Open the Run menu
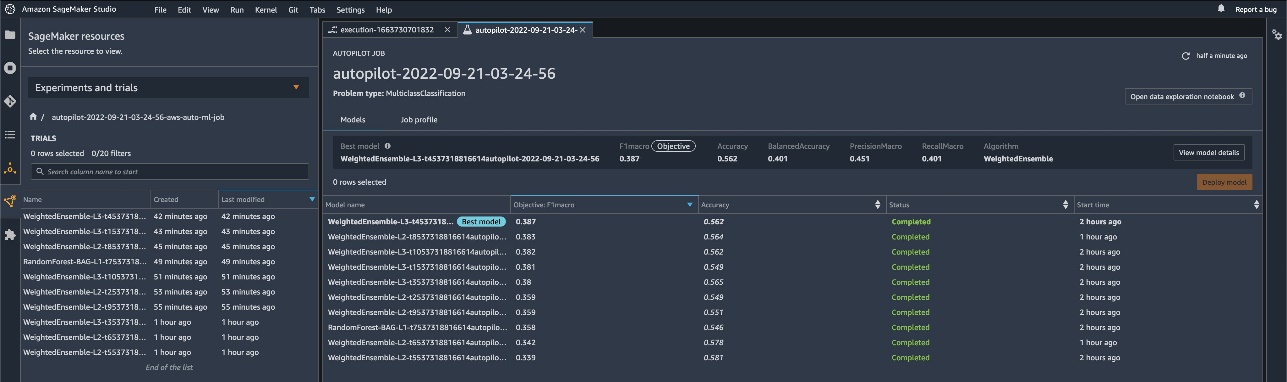The height and width of the screenshot is (382, 1287). point(237,9)
